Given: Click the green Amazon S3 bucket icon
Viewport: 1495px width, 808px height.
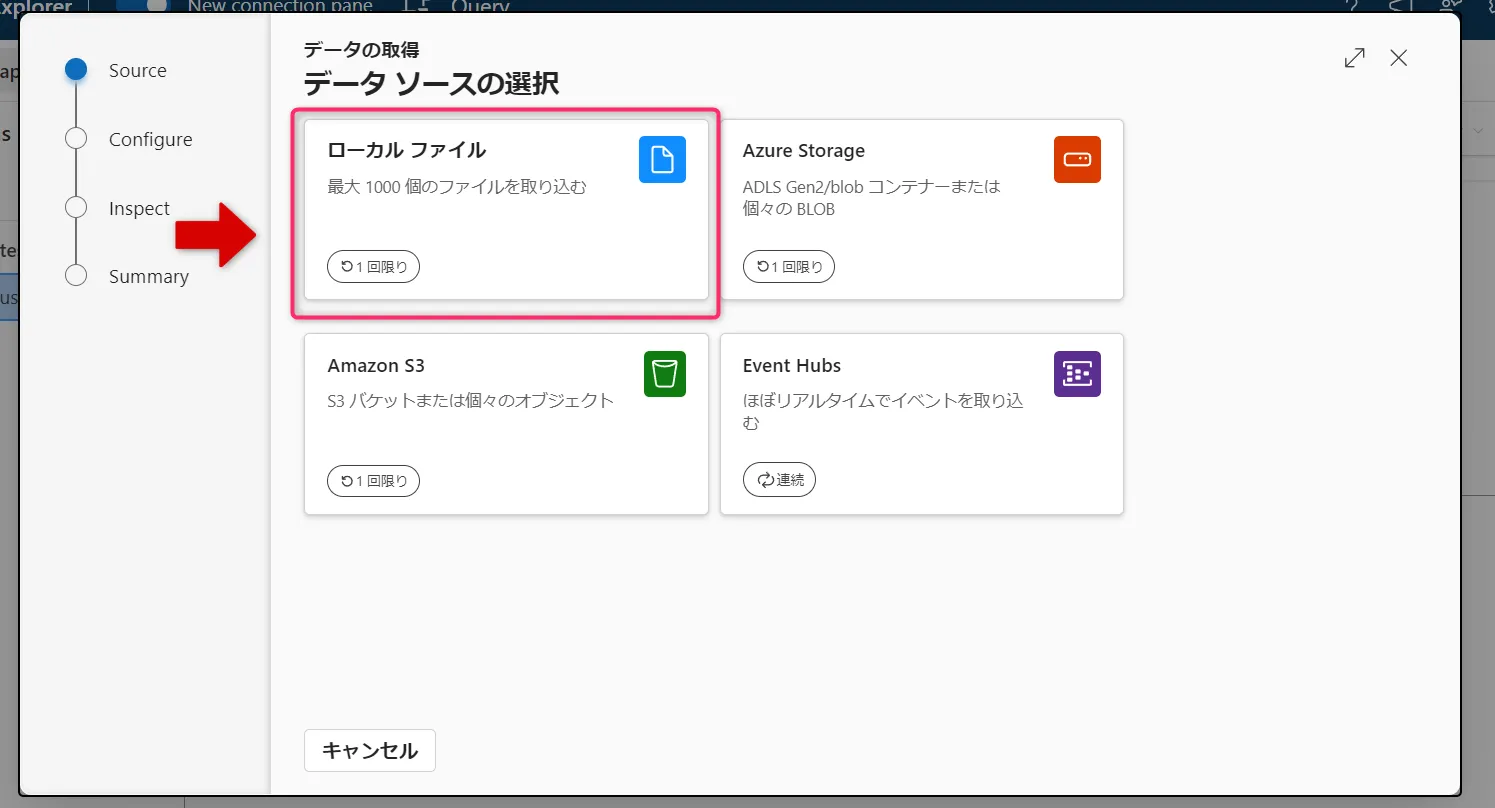Looking at the screenshot, I should click(665, 374).
